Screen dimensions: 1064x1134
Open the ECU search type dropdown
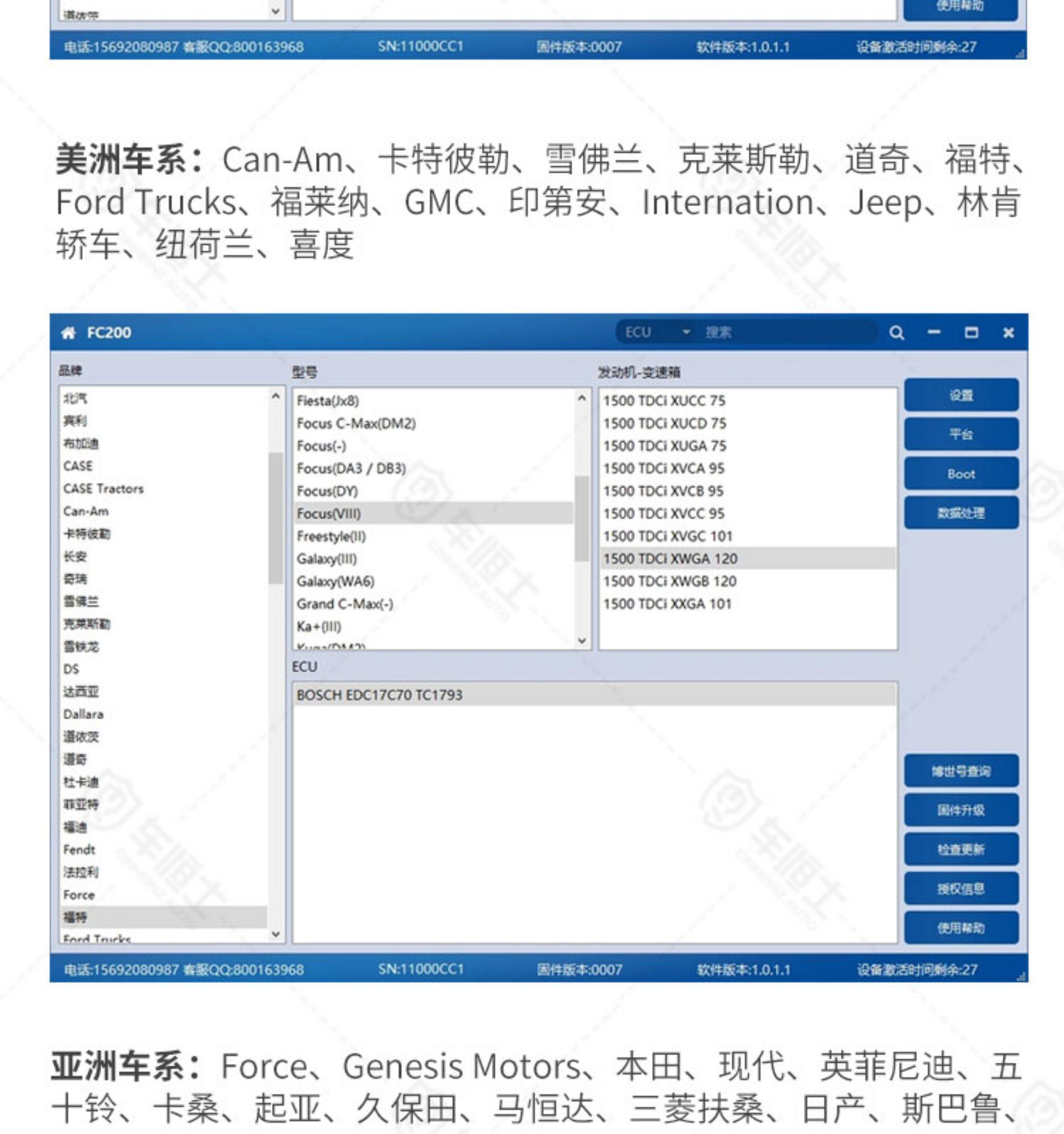click(686, 332)
